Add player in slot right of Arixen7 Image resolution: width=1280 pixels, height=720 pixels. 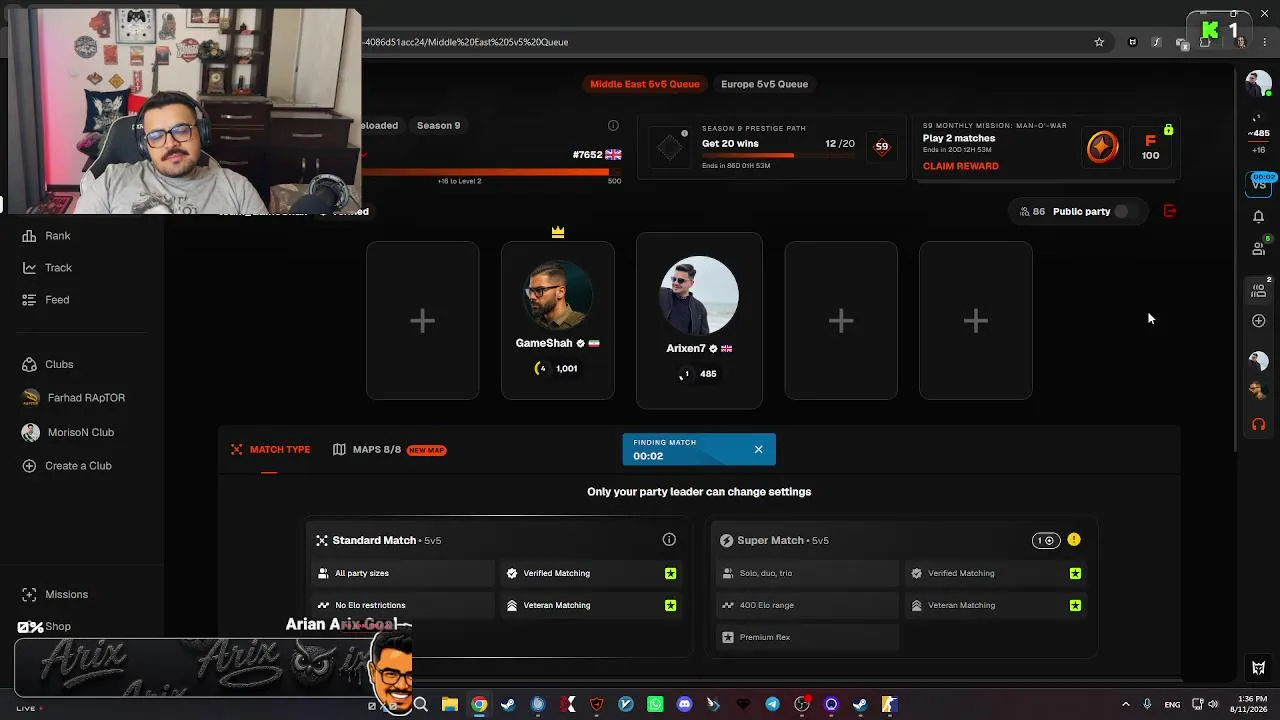click(841, 320)
